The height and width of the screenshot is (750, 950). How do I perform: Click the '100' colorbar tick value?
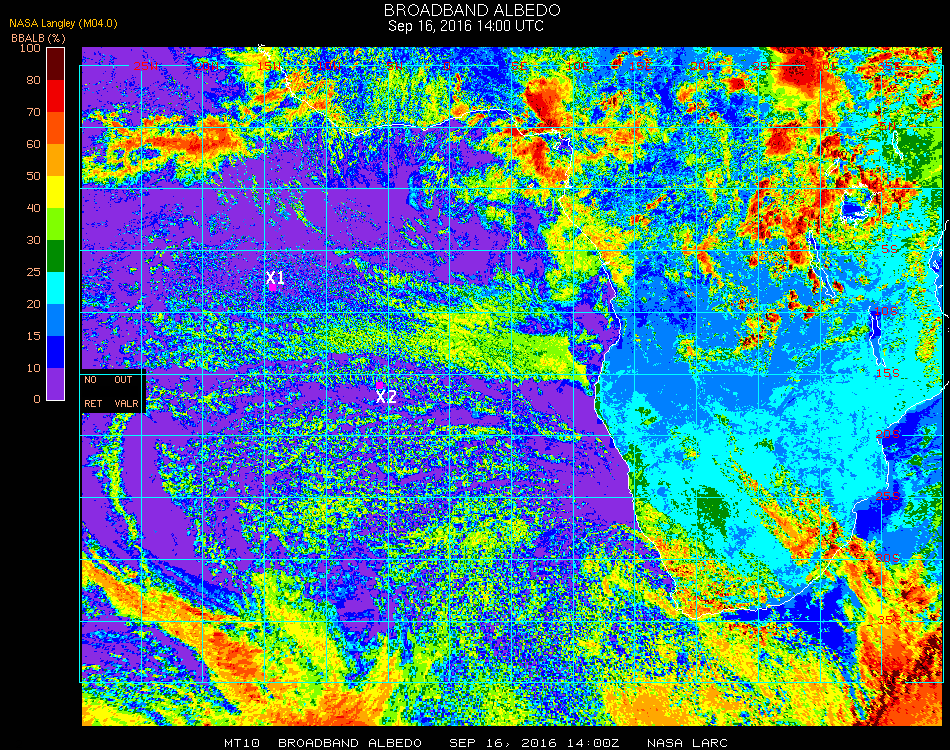[x=30, y=48]
